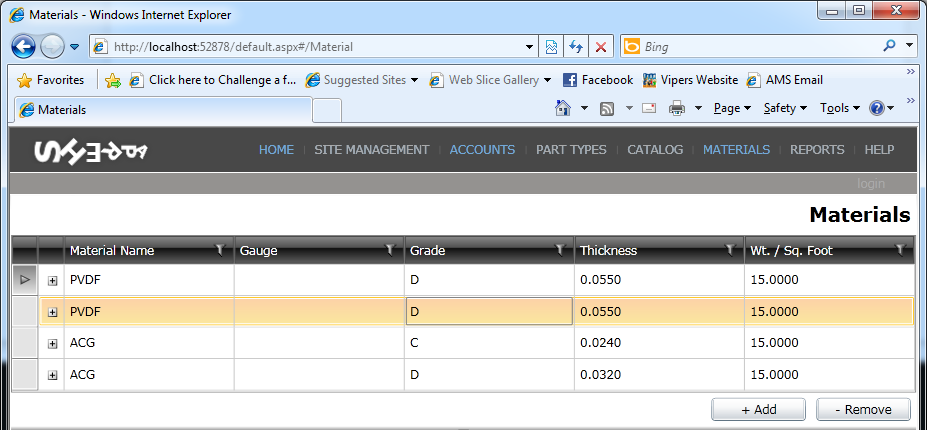Go to REPORTS in the navigation bar
This screenshot has height=430, width=928.
(817, 150)
